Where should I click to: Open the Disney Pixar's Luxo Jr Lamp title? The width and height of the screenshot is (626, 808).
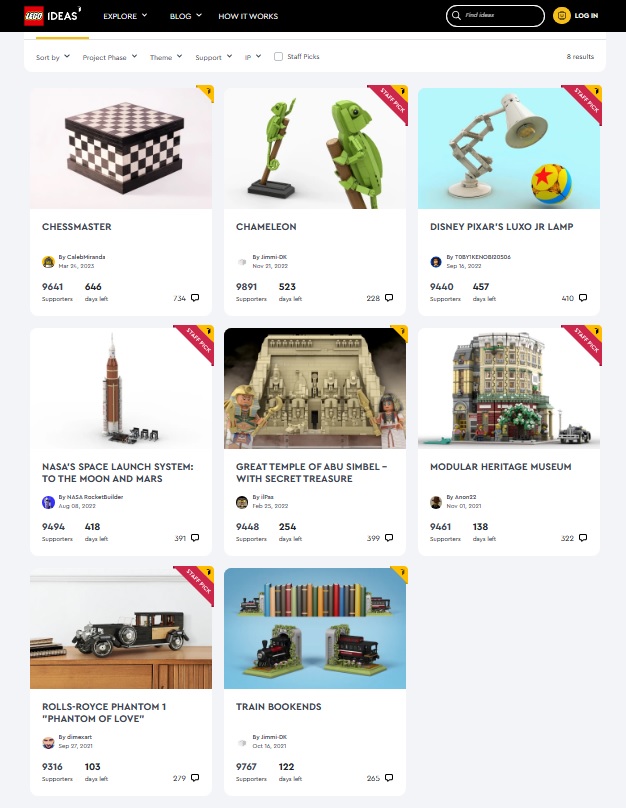coord(501,227)
